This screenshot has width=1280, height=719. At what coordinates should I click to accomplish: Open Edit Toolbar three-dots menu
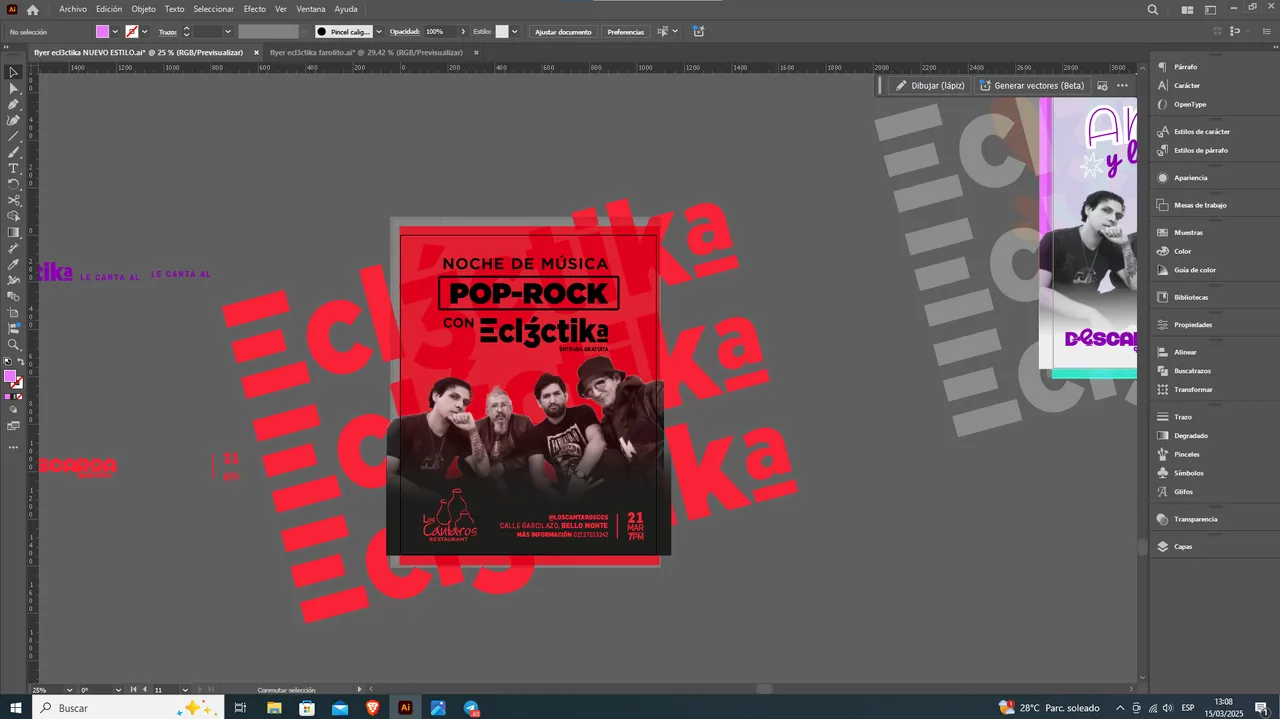tap(13, 447)
